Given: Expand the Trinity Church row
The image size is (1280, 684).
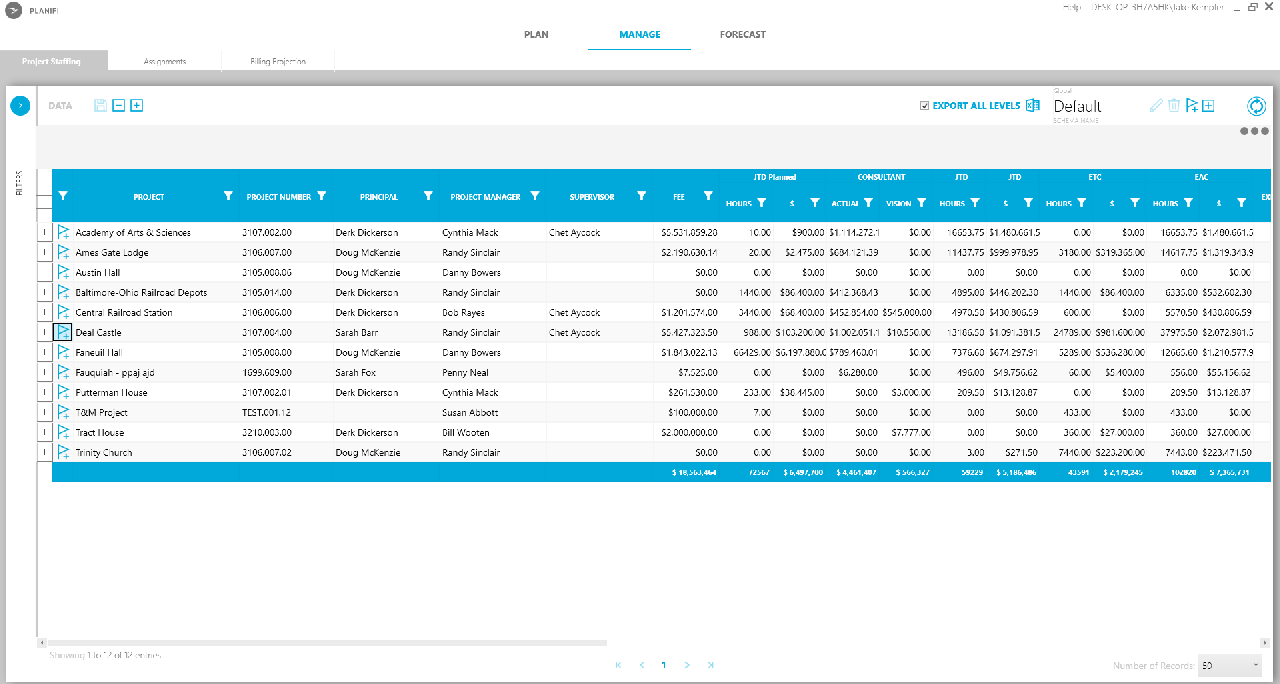Looking at the screenshot, I should pyautogui.click(x=44, y=452).
